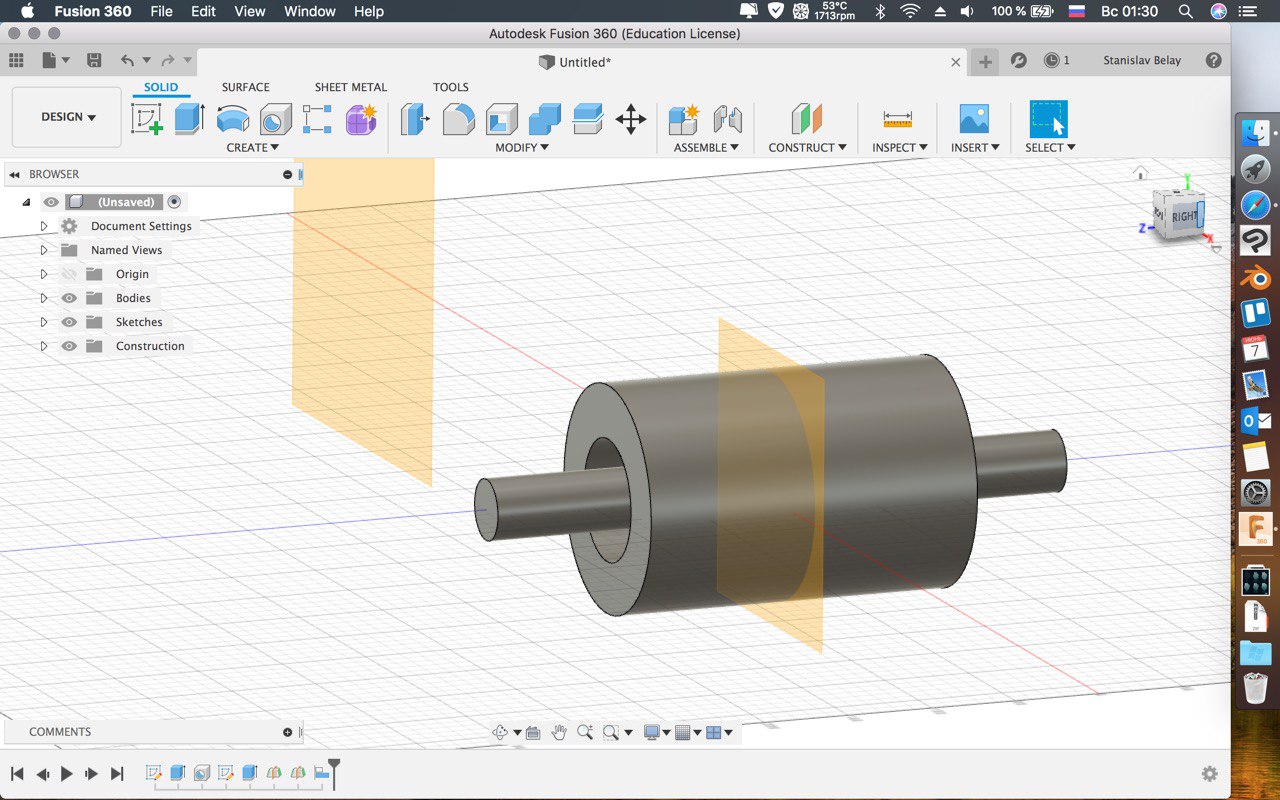This screenshot has height=800, width=1280.
Task: Select the Combine tool
Action: click(544, 119)
